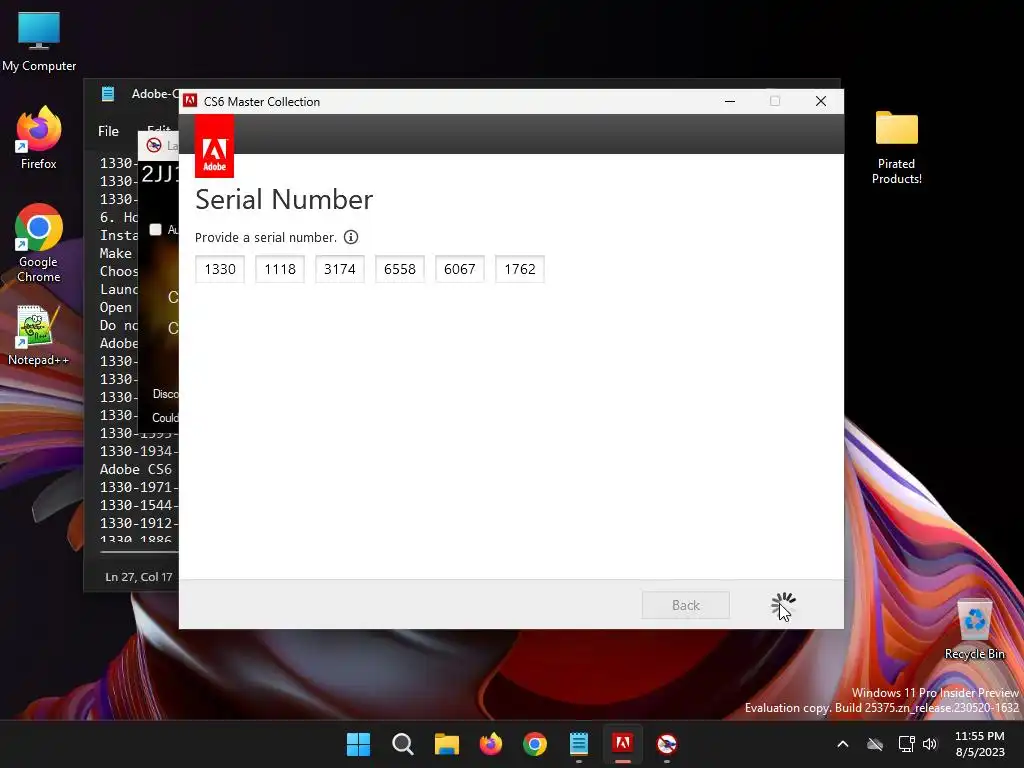The height and width of the screenshot is (768, 1024).
Task: Click 'Ln 27, Col 17' status in Notepad
Action: (138, 577)
